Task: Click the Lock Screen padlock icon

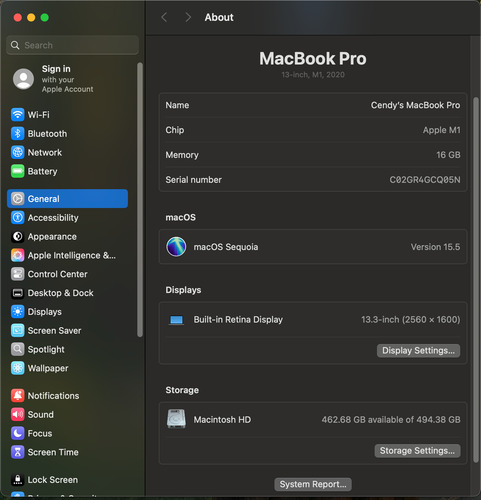Action: [x=18, y=480]
